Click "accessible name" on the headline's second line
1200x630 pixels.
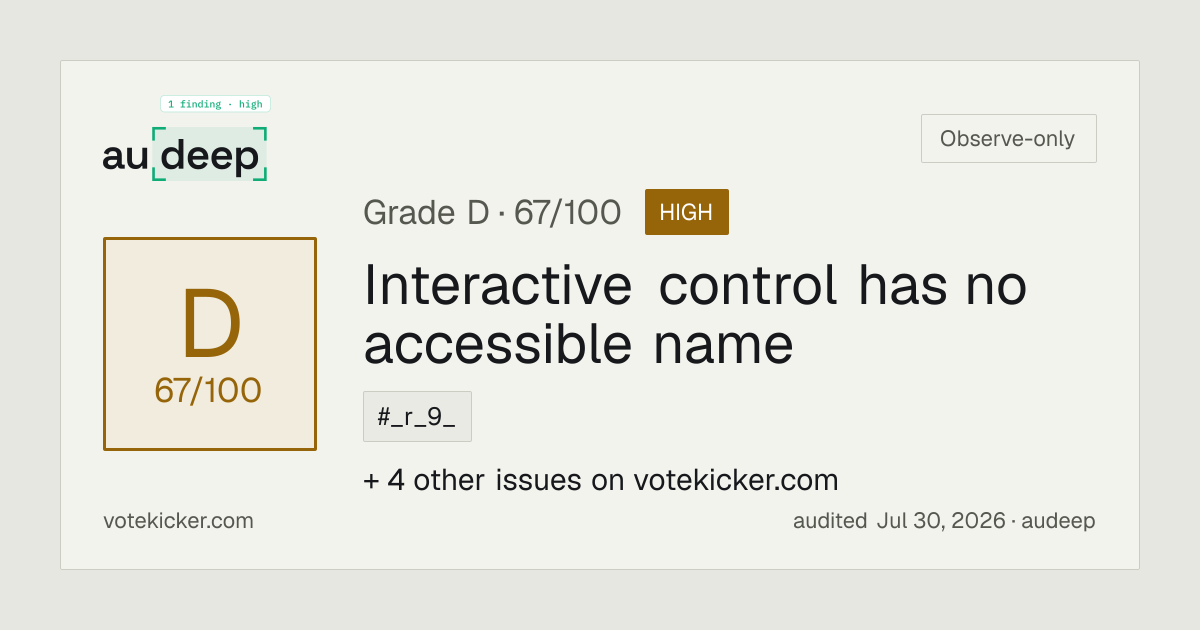pos(578,345)
